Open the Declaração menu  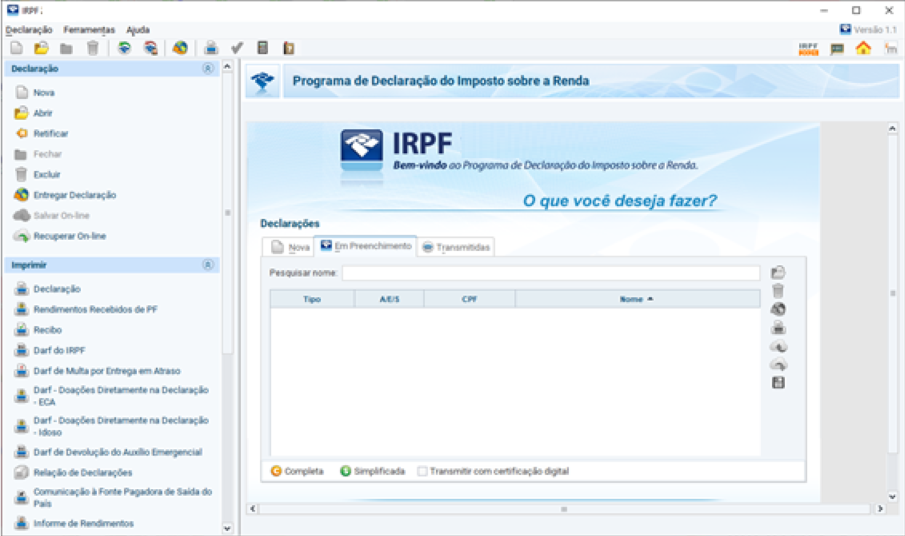[29, 29]
